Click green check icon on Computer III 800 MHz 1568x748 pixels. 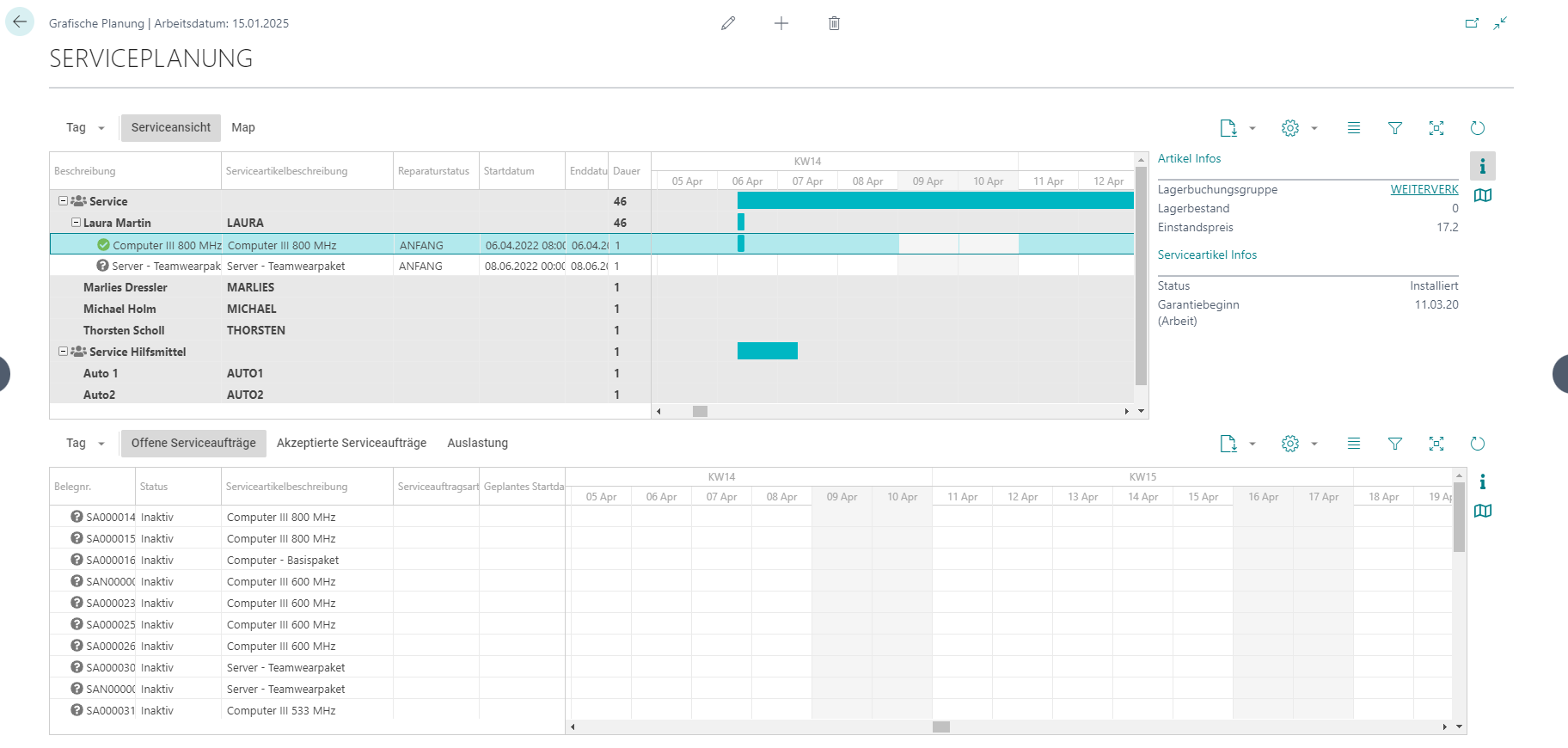pyautogui.click(x=104, y=245)
